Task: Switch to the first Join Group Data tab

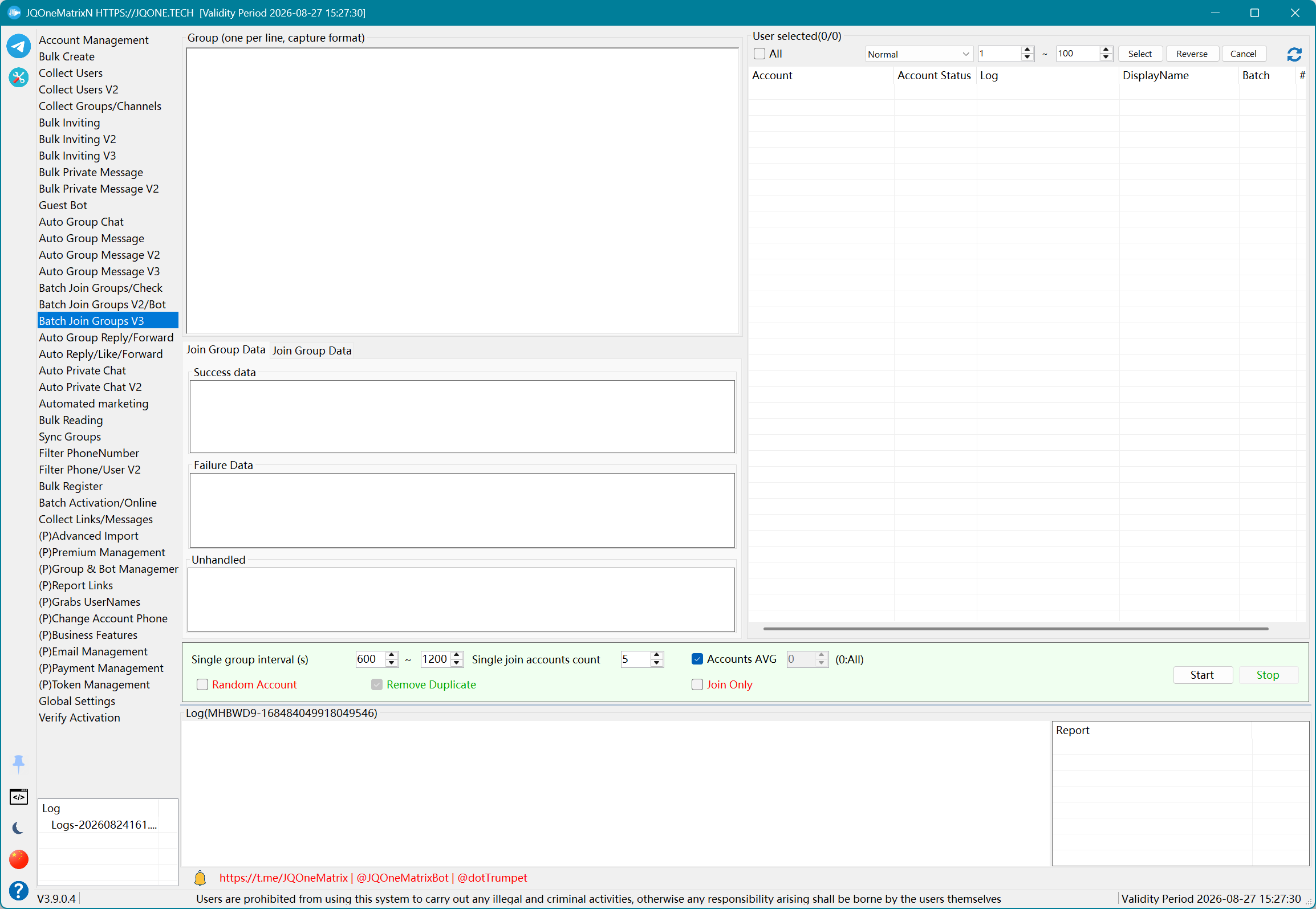Action: coord(226,350)
